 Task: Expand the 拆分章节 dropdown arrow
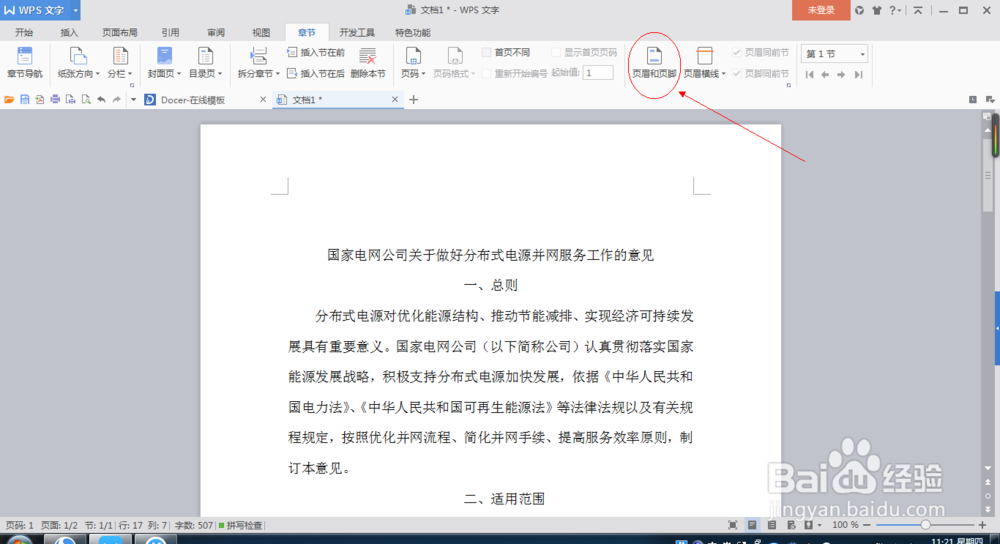point(277,74)
